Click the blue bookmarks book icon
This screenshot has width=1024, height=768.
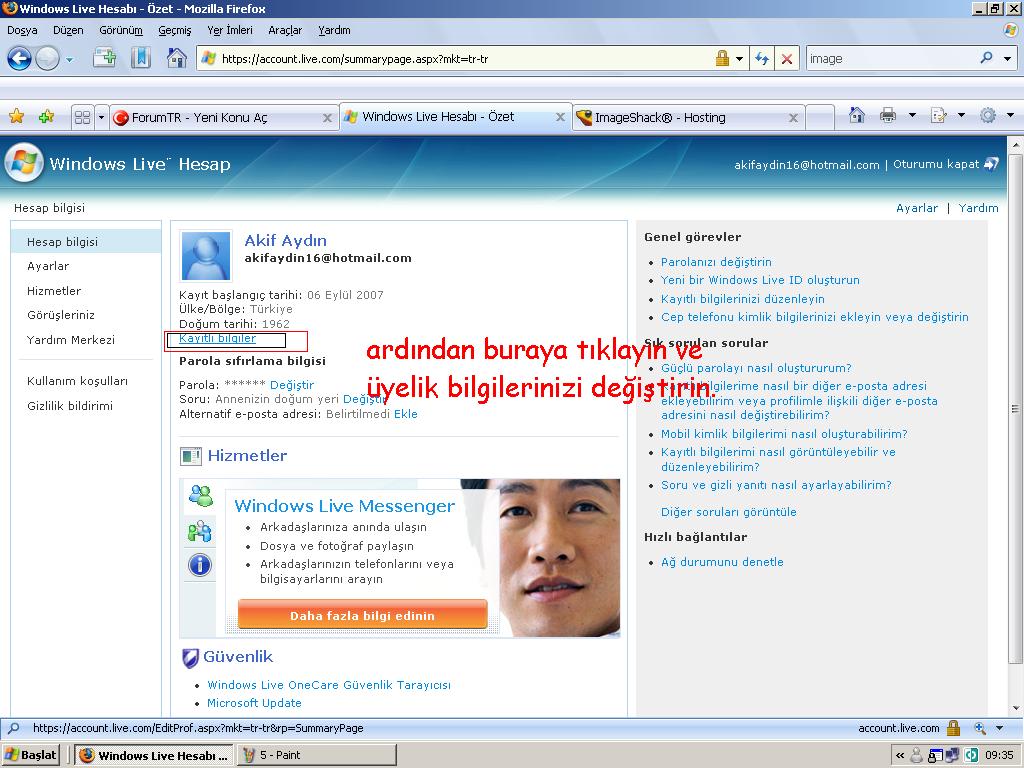tap(140, 58)
